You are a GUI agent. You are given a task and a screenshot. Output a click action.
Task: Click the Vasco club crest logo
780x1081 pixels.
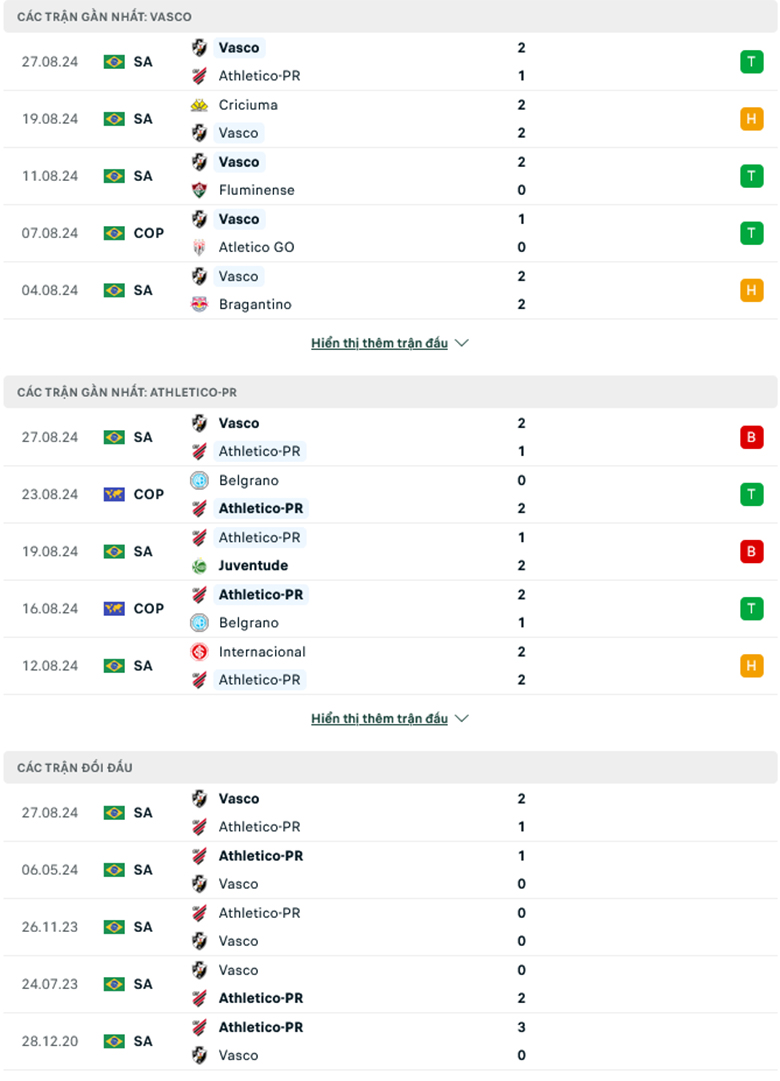(x=197, y=47)
